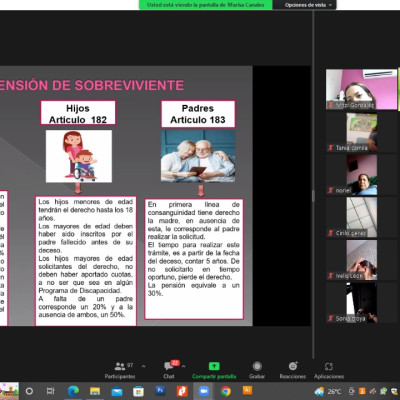Click the green screen-share notification banner
The width and height of the screenshot is (400, 400).
[206, 5]
